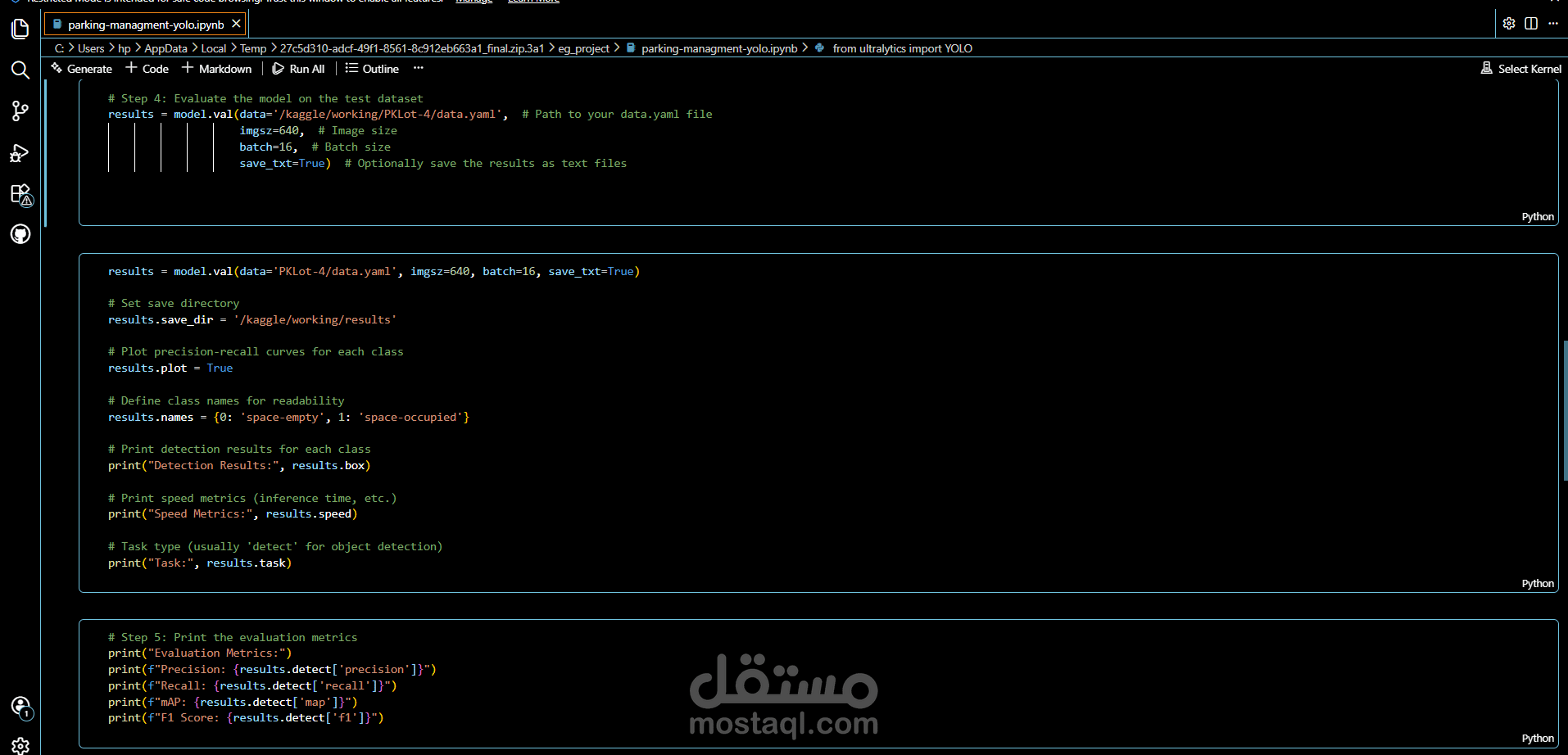Click the hp breadcrumb segment
This screenshot has height=755, width=1568.
125,48
